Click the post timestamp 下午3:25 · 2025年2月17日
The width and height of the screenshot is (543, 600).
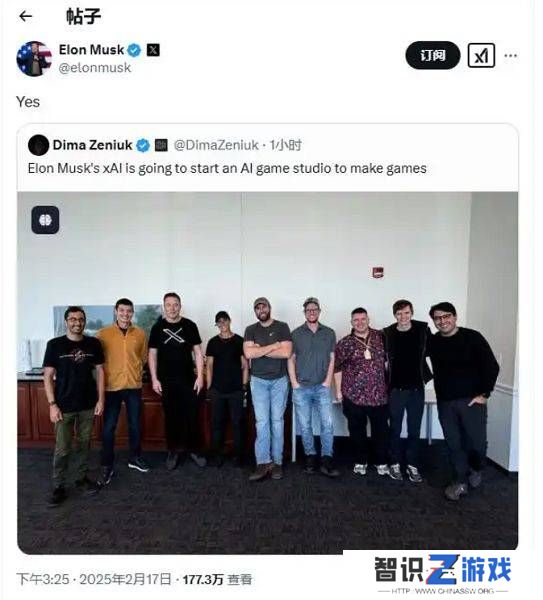(x=93, y=579)
